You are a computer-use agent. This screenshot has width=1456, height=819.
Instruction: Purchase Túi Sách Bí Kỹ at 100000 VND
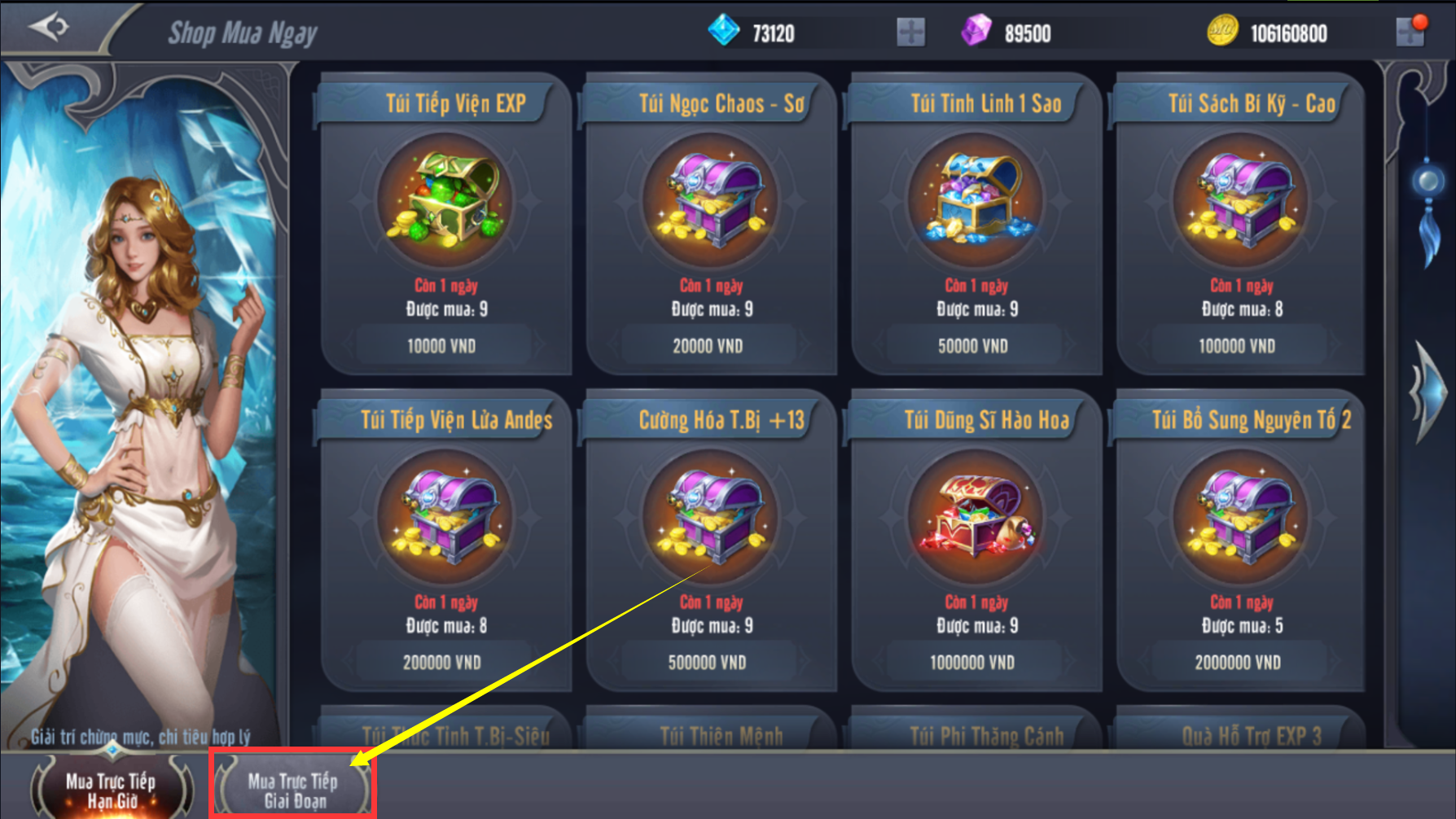(1238, 346)
